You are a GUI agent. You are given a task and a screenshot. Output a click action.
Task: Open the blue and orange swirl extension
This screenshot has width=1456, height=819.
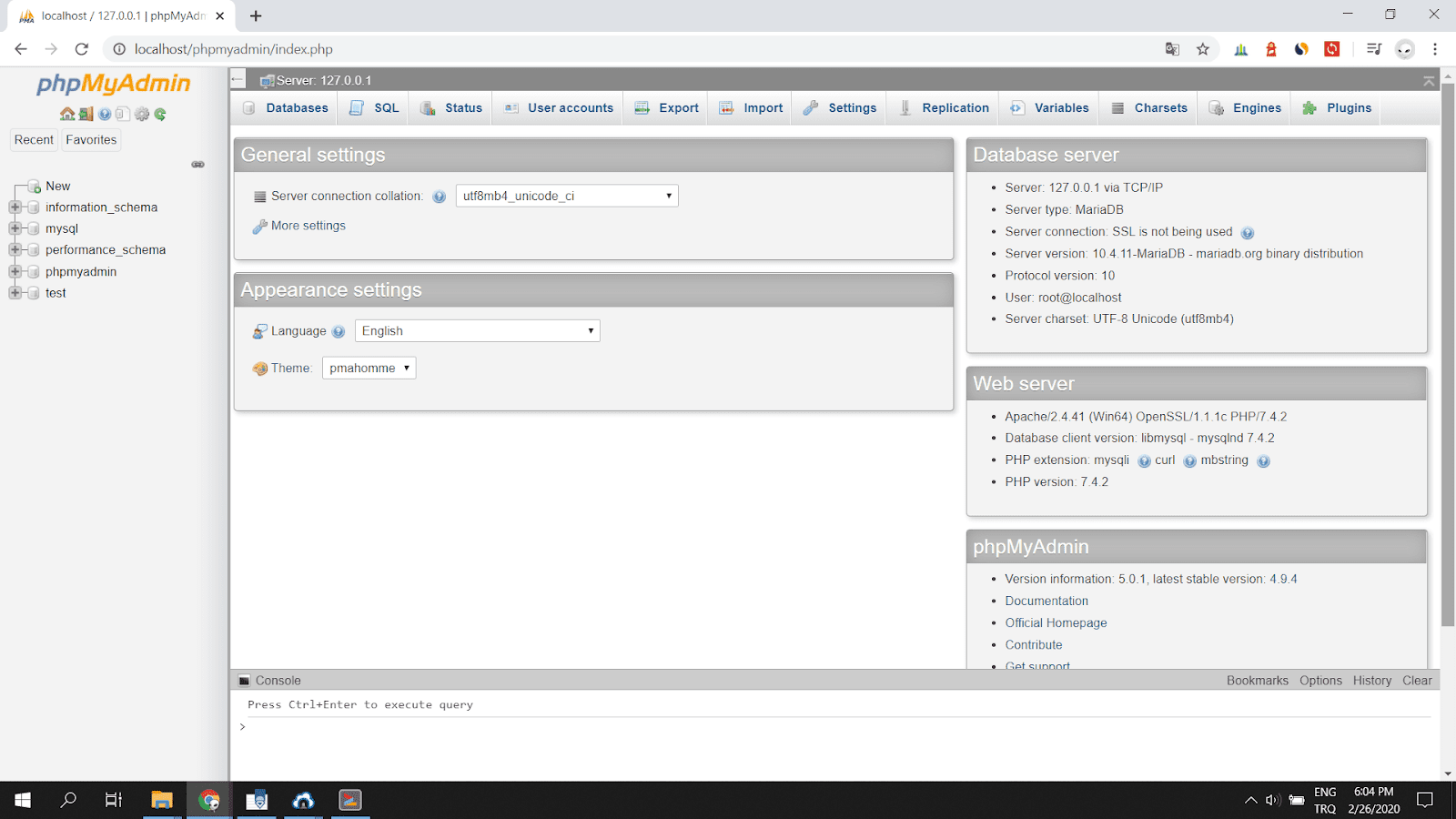coord(1301,49)
